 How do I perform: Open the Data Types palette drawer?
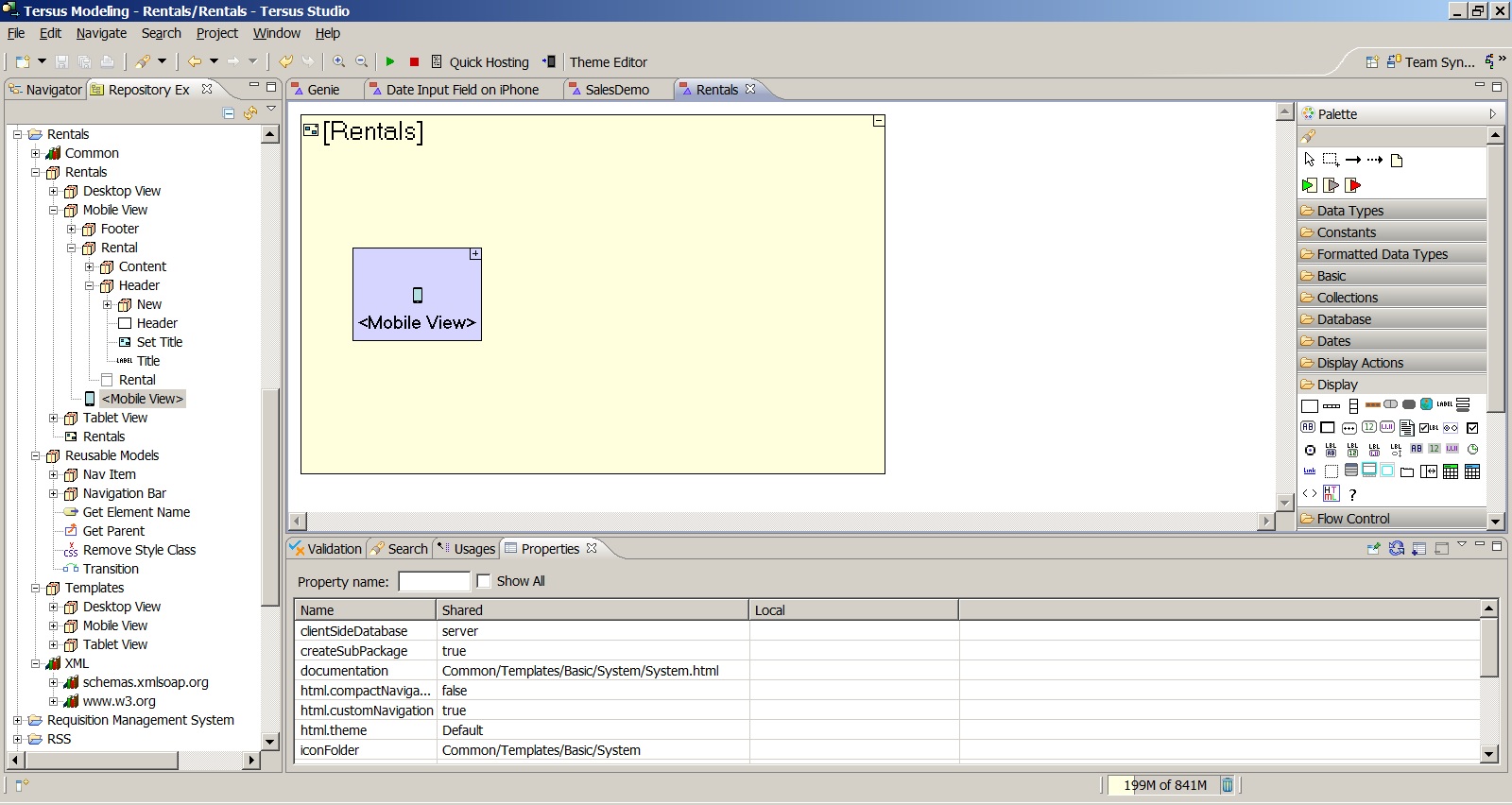coord(1349,211)
